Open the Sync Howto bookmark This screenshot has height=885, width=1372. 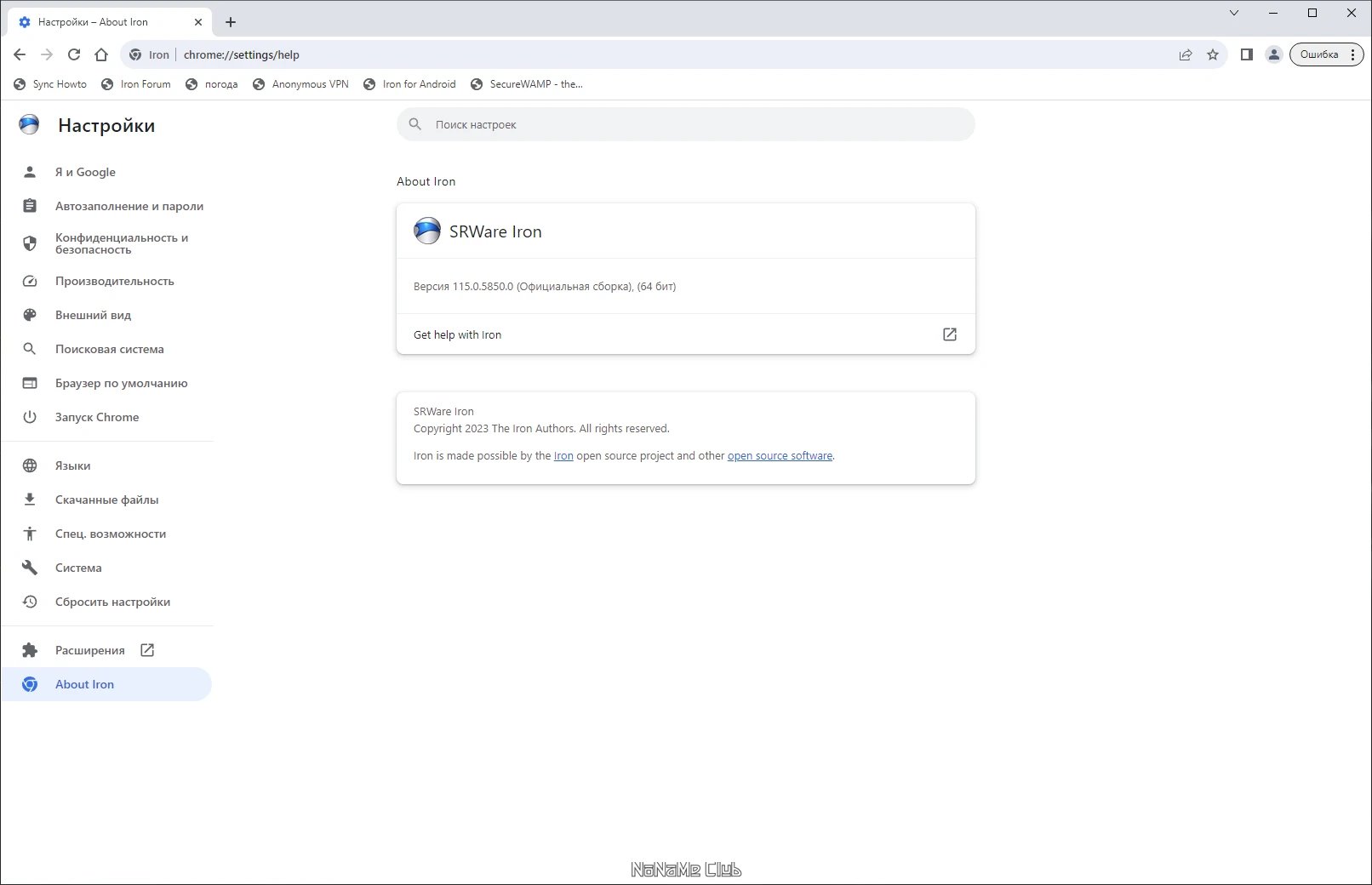(x=50, y=84)
